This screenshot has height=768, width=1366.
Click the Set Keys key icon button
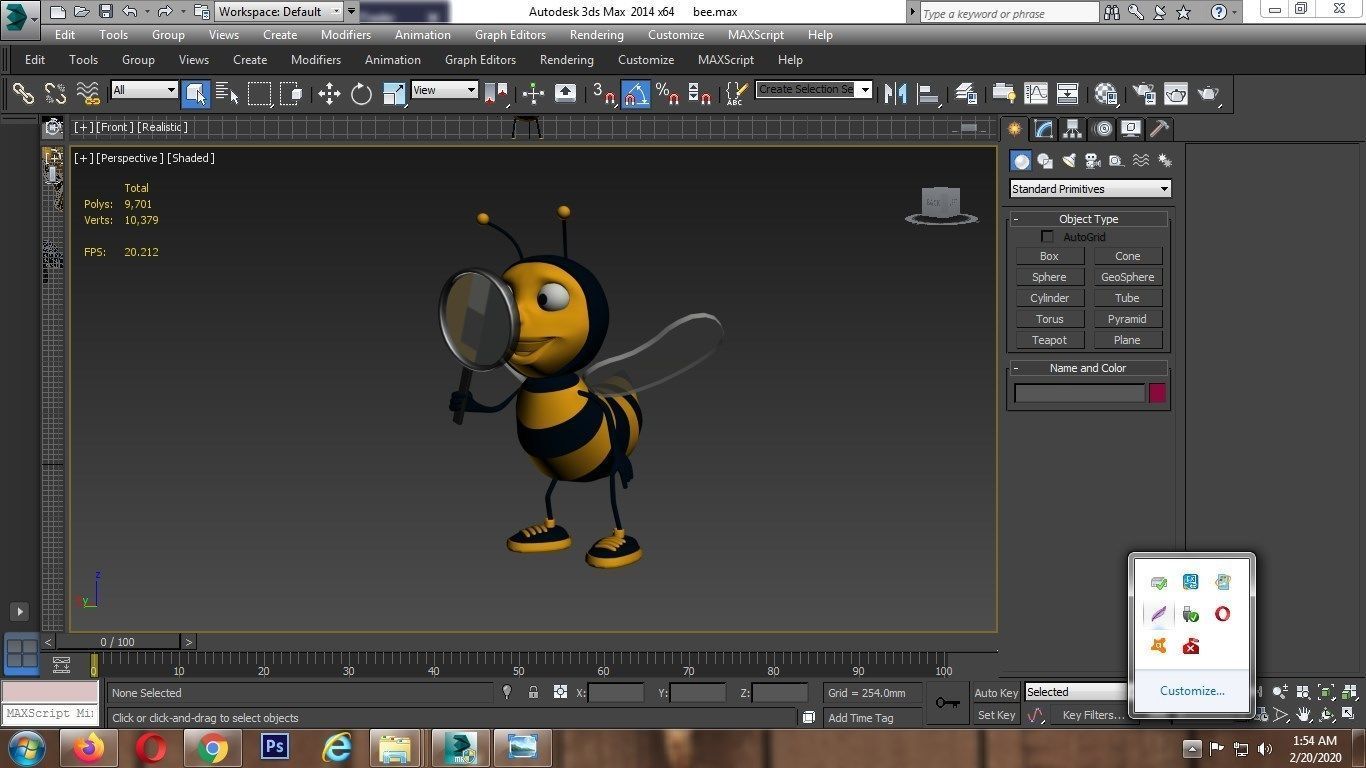947,703
